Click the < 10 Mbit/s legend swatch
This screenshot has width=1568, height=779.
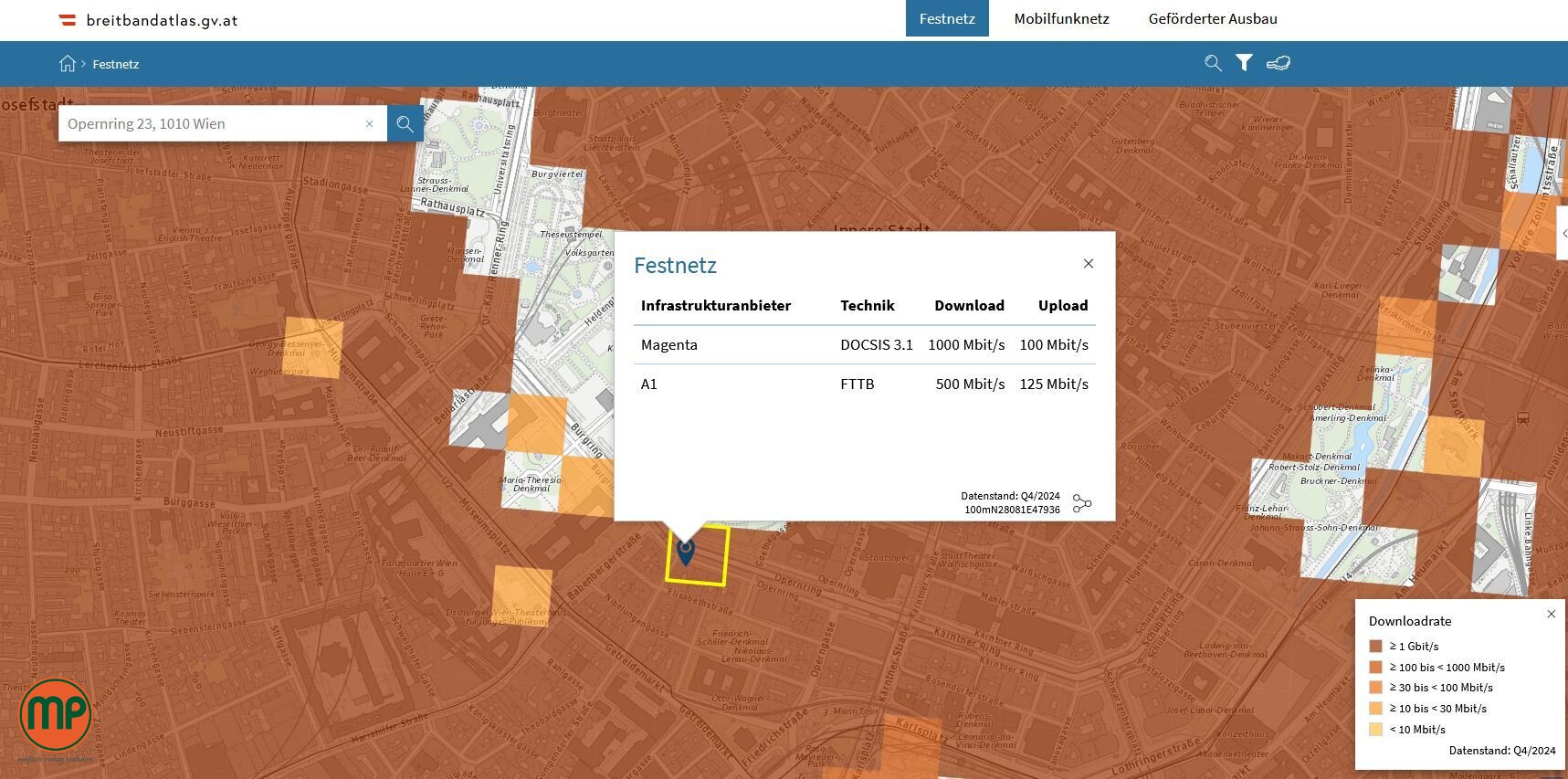point(1375,730)
